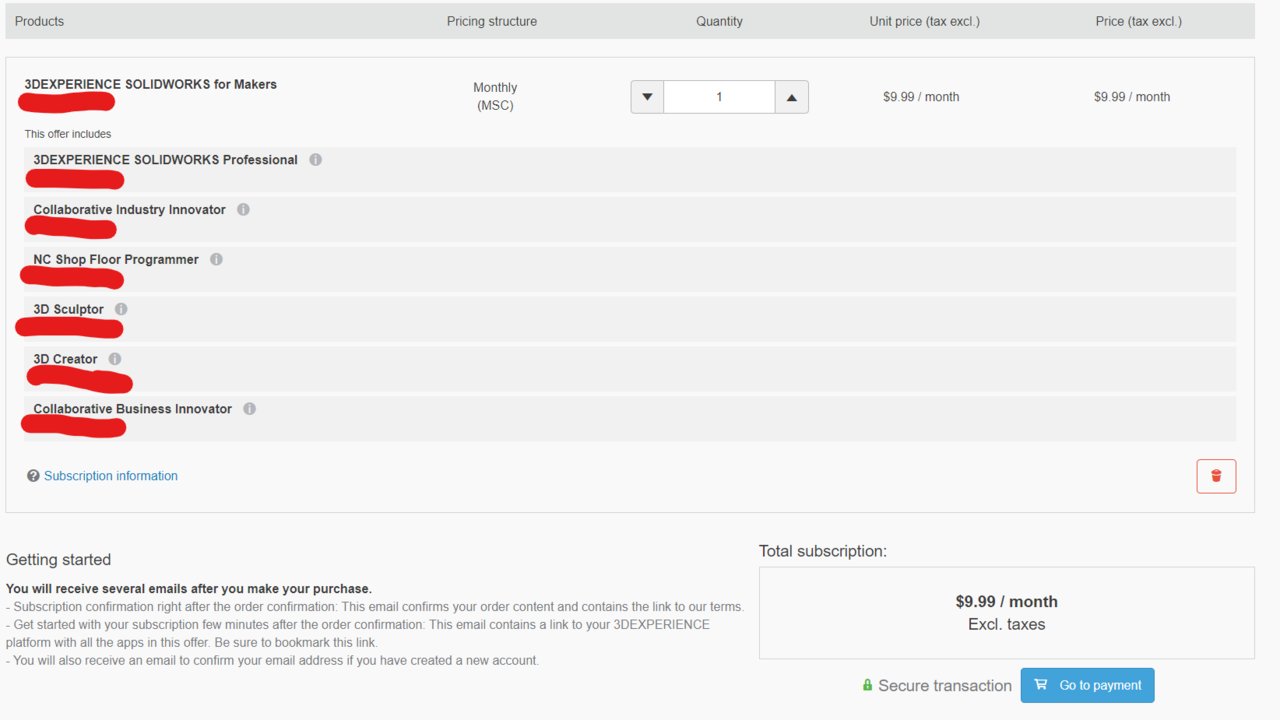Click the green lock Secure transaction icon
The width and height of the screenshot is (1280, 720).
(868, 685)
